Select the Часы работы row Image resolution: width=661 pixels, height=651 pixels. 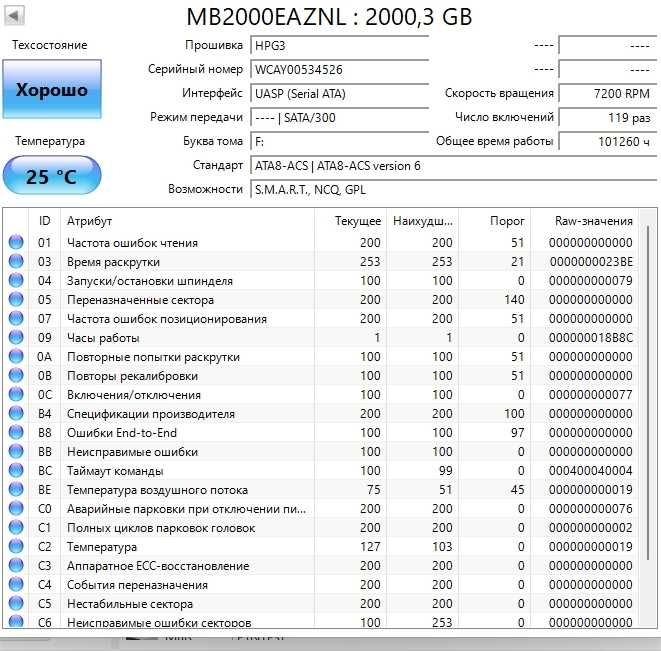pos(321,337)
